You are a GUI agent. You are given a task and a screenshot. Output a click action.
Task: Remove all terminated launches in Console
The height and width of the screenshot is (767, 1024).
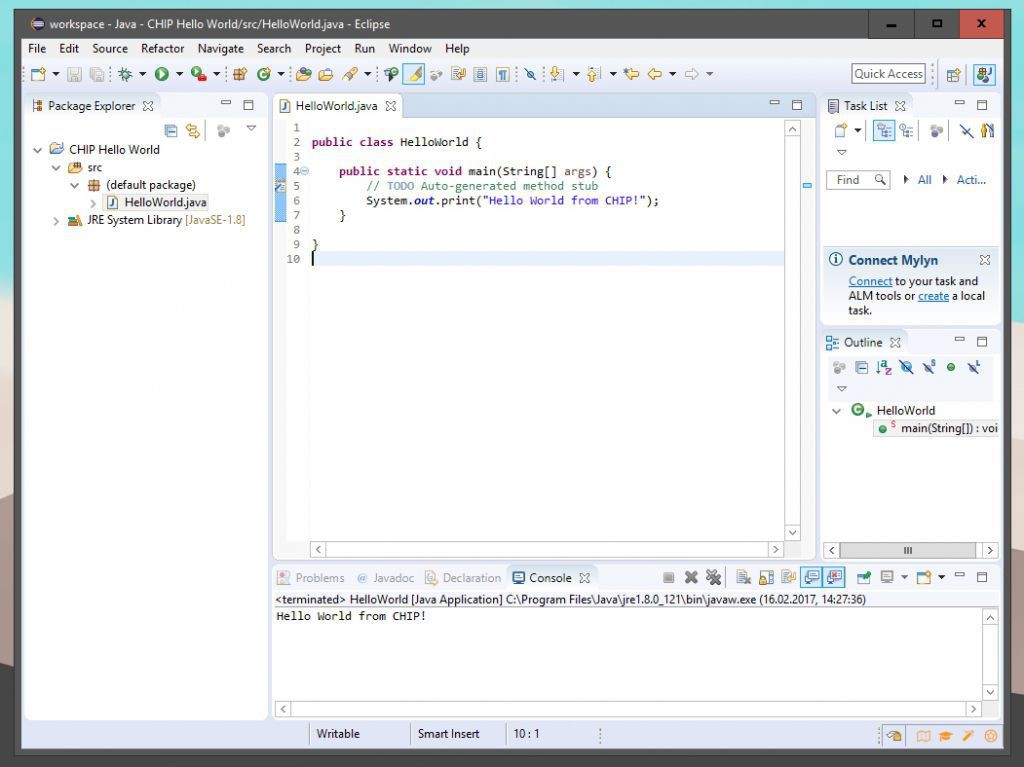click(713, 577)
